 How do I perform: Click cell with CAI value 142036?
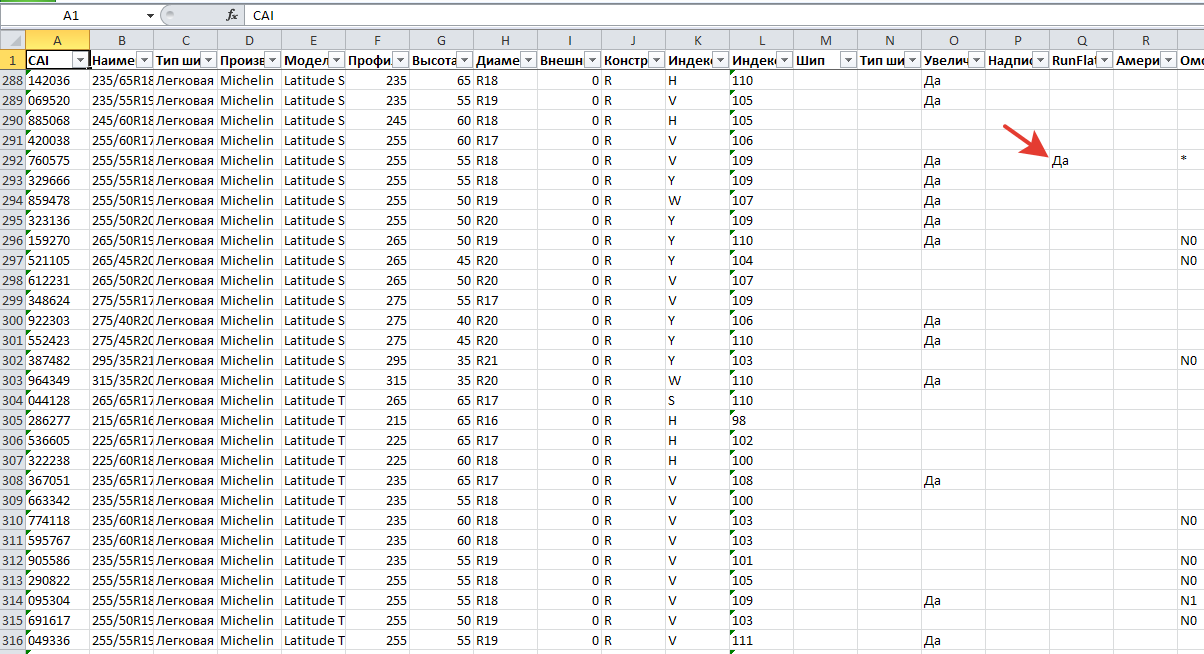coord(57,80)
